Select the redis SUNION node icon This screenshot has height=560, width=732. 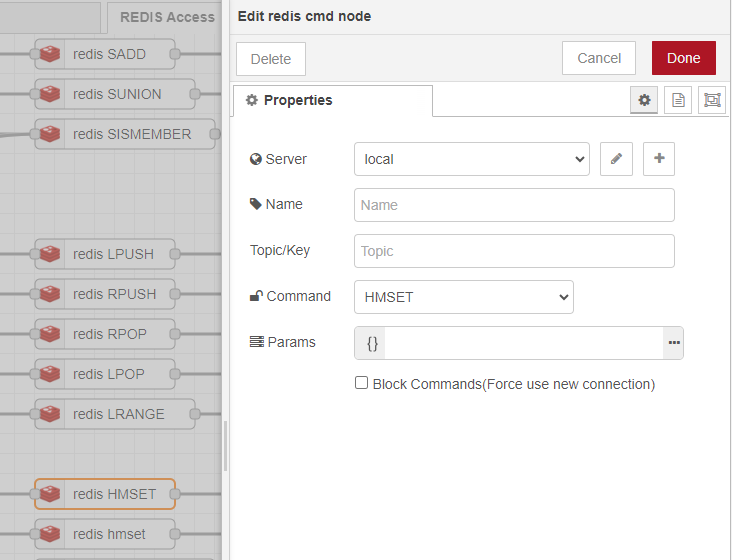[50, 94]
